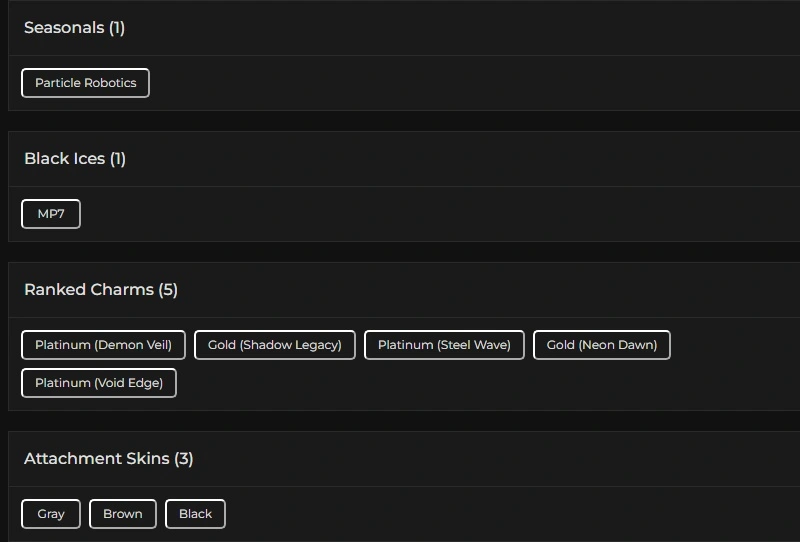The height and width of the screenshot is (542, 800).
Task: Click the (1) count beside Black Ices
Action: coord(118,159)
